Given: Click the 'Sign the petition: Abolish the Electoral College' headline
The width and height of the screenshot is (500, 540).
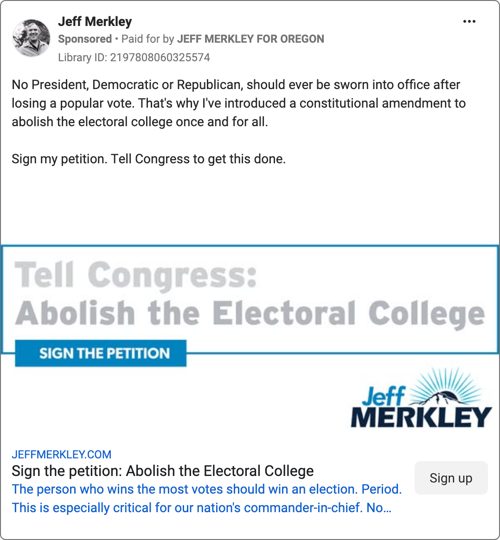Looking at the screenshot, I should [163, 471].
